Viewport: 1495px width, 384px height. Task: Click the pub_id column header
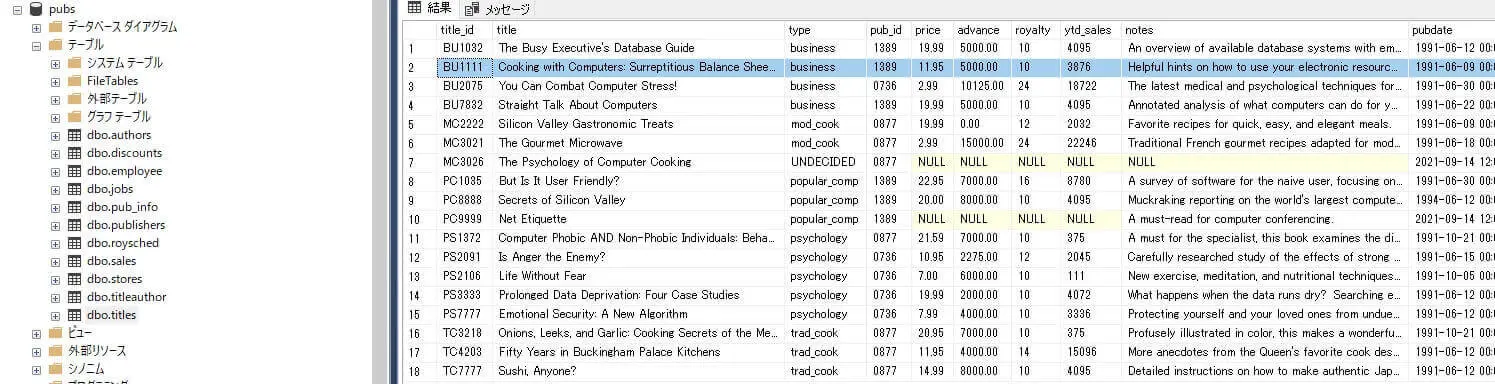tap(888, 30)
